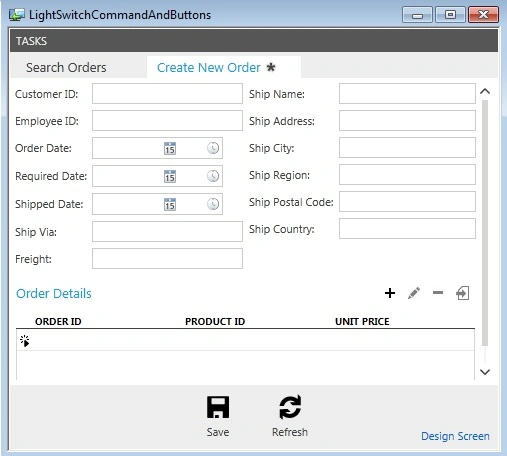This screenshot has width=507, height=456.
Task: Focus the Ship City input field
Action: [x=407, y=147]
